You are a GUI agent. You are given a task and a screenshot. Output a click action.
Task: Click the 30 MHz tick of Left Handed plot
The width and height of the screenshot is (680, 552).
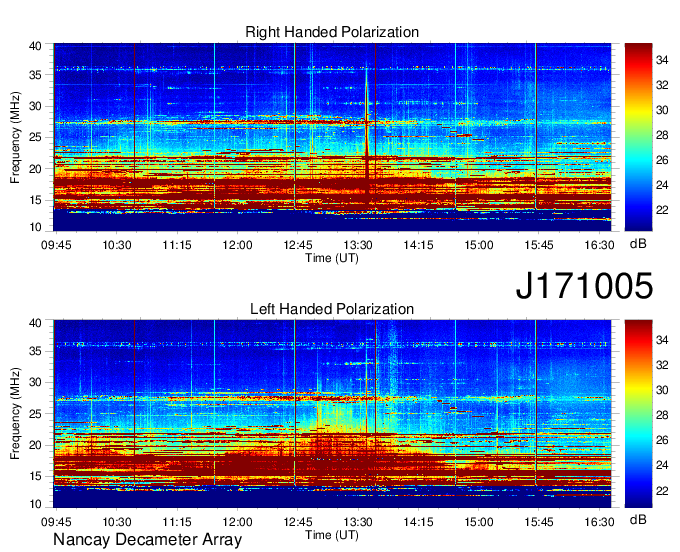36,383
